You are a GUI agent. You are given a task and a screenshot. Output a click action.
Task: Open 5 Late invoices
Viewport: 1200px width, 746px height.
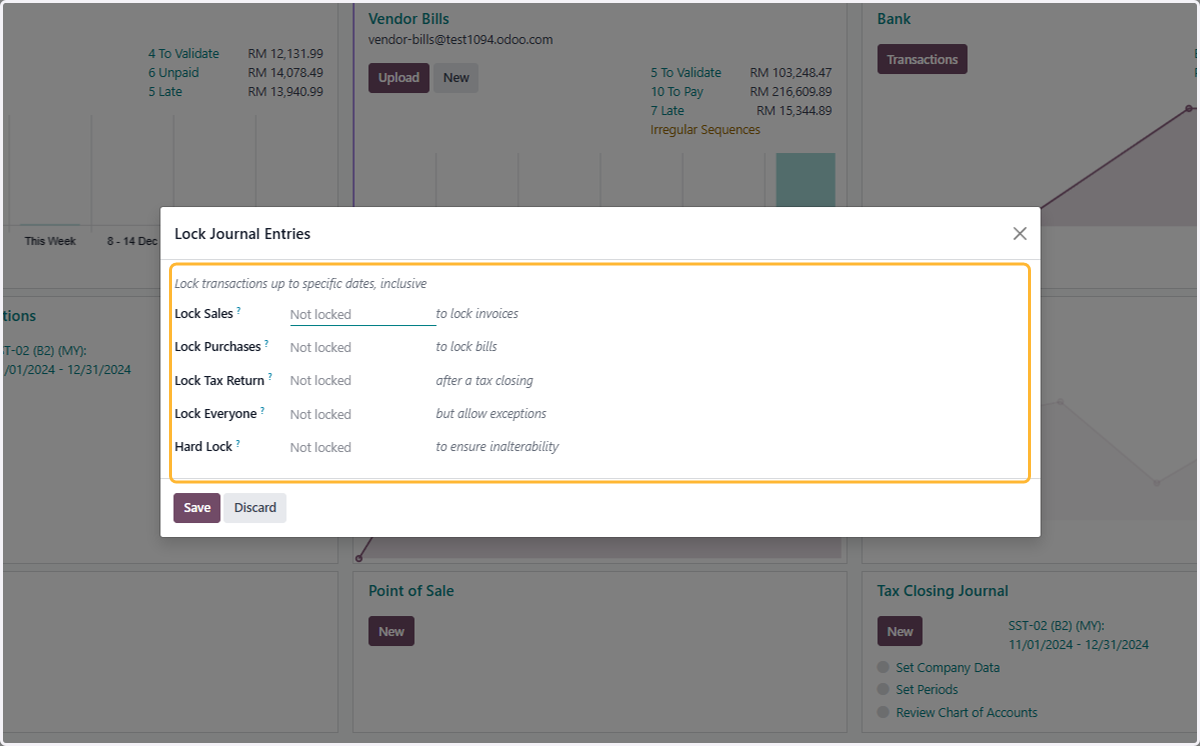pos(165,92)
